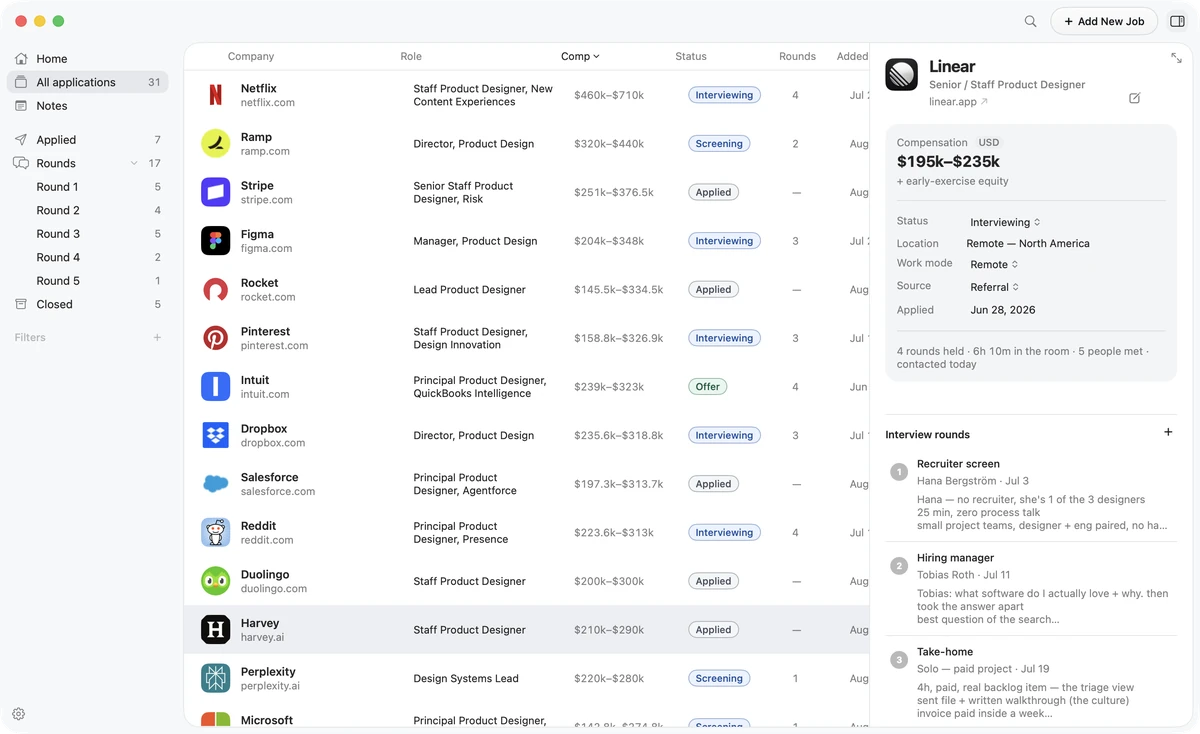
Task: Select the $239k–$323k compensation cell
Action: pos(609,387)
